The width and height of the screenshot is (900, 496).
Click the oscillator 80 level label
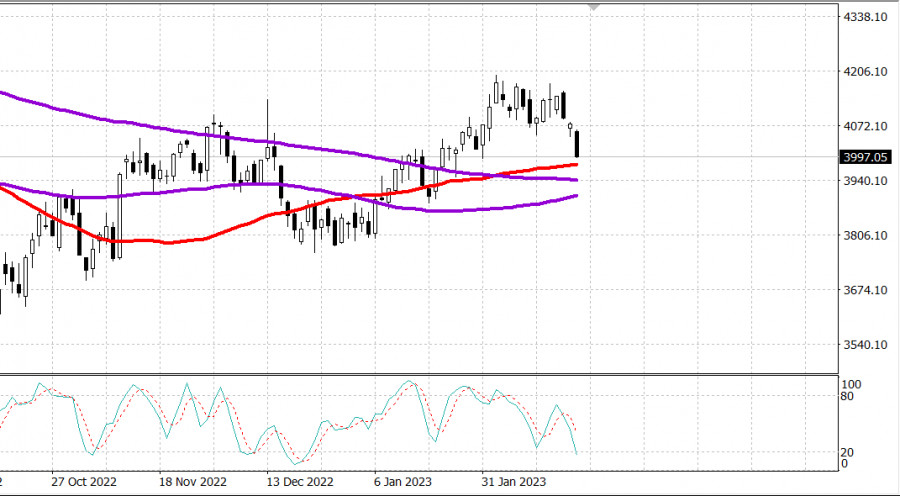(847, 396)
